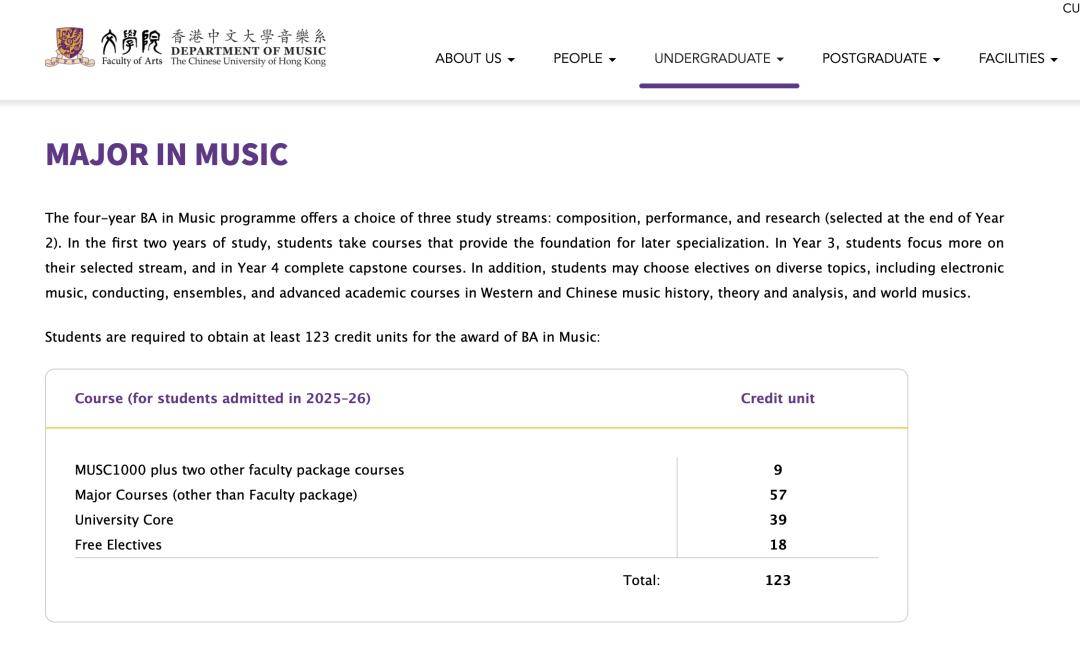Expand the caret arrow beside PEOPLE
The width and height of the screenshot is (1080, 646).
tap(612, 60)
